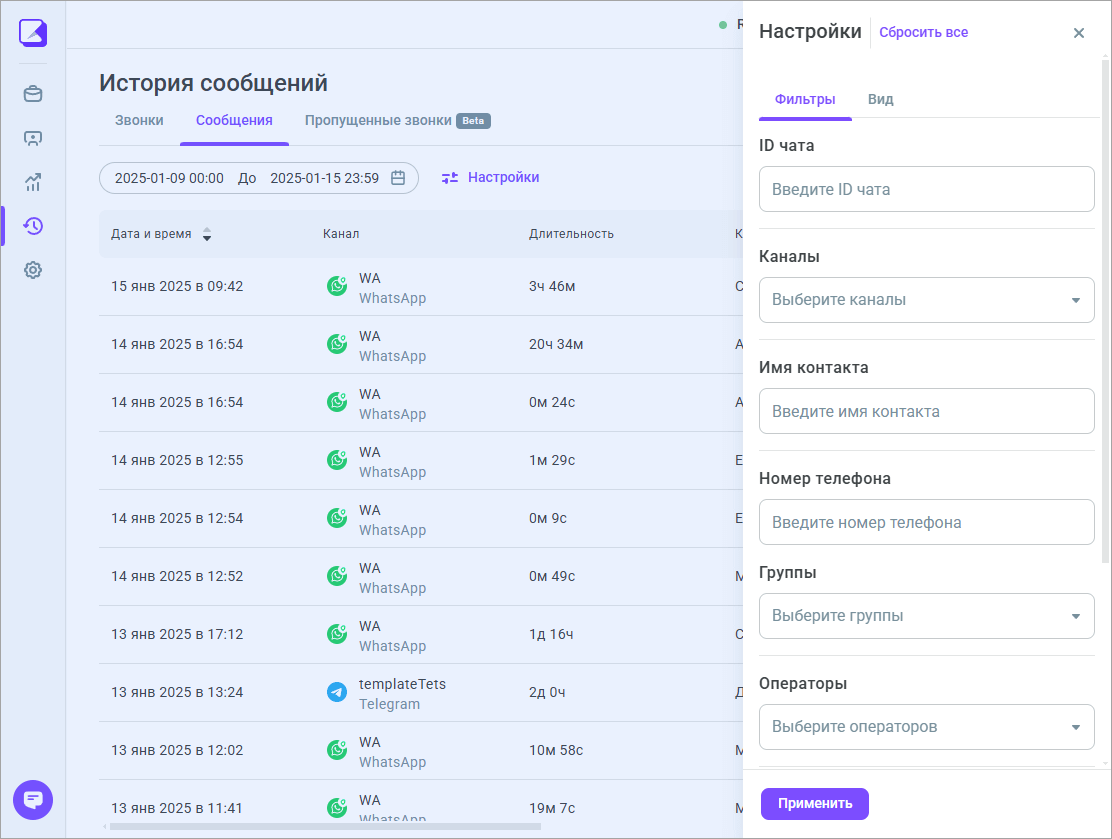Click start date 2025-01-09 00:00
The height and width of the screenshot is (839, 1112).
click(x=169, y=178)
